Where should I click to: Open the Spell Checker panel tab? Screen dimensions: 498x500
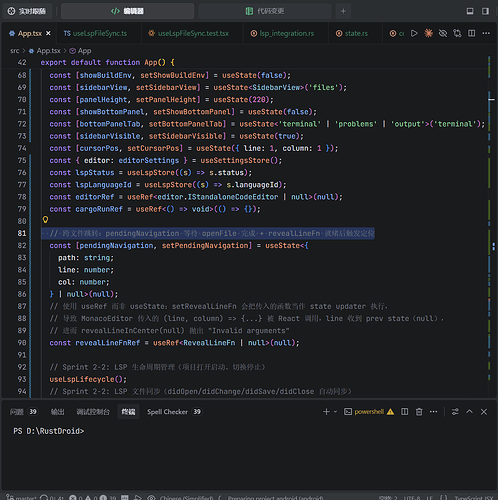[x=174, y=412]
